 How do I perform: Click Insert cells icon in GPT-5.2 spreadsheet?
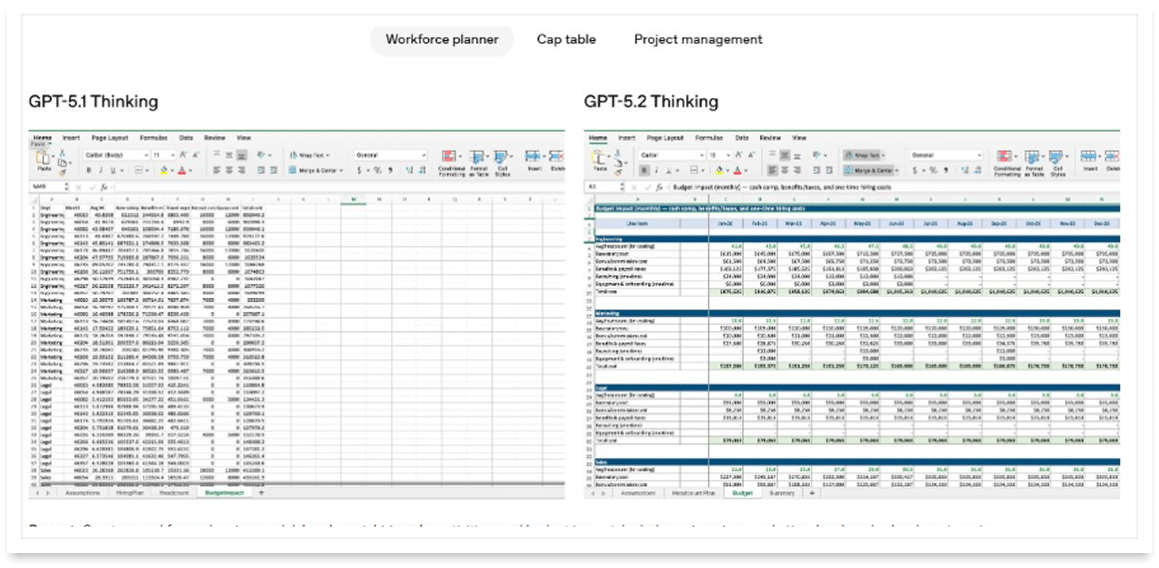(x=1088, y=156)
